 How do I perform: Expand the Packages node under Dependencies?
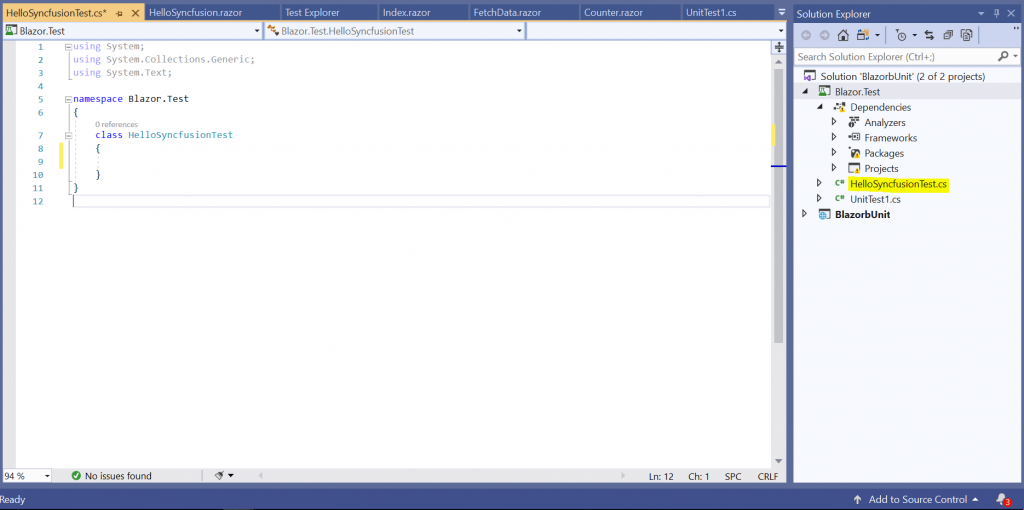(834, 153)
